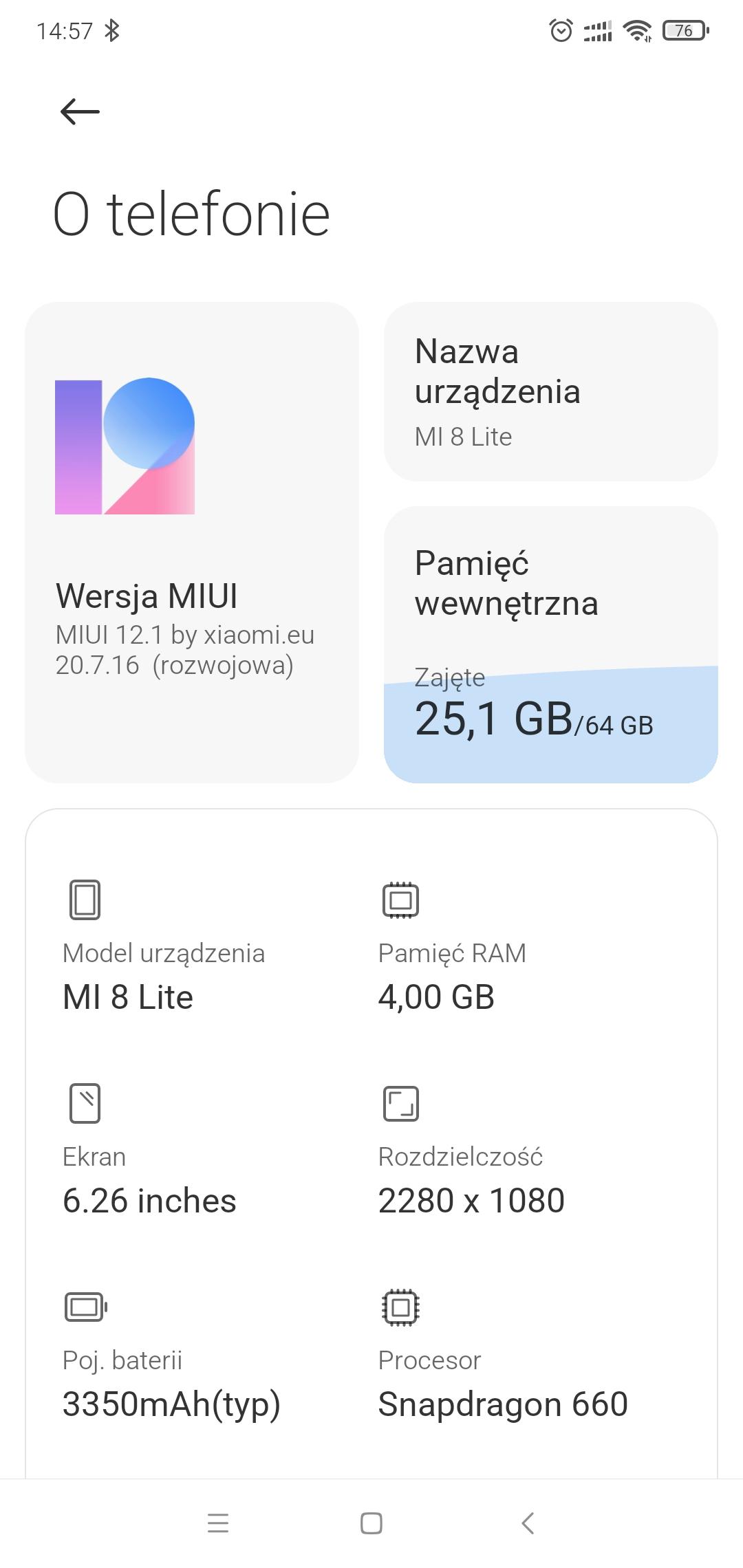Screen dimensions: 743x1568
Task: Tap the battery capacity icon
Action: pyautogui.click(x=85, y=1307)
